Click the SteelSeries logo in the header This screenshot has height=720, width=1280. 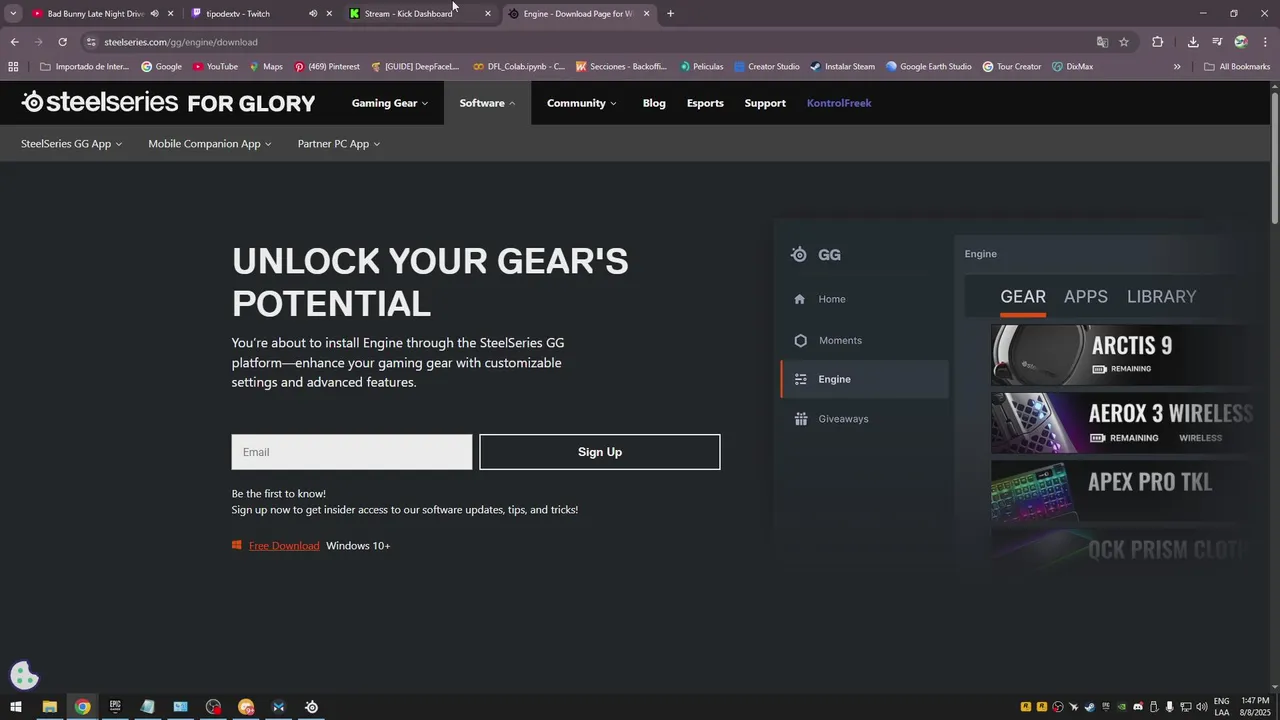pyautogui.click(x=168, y=102)
